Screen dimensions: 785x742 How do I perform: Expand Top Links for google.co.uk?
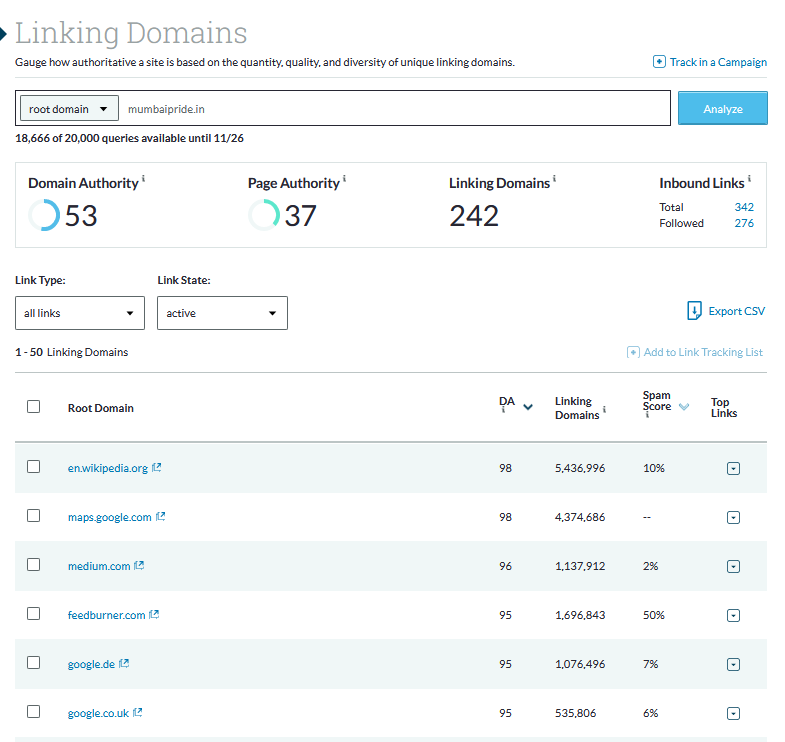733,713
